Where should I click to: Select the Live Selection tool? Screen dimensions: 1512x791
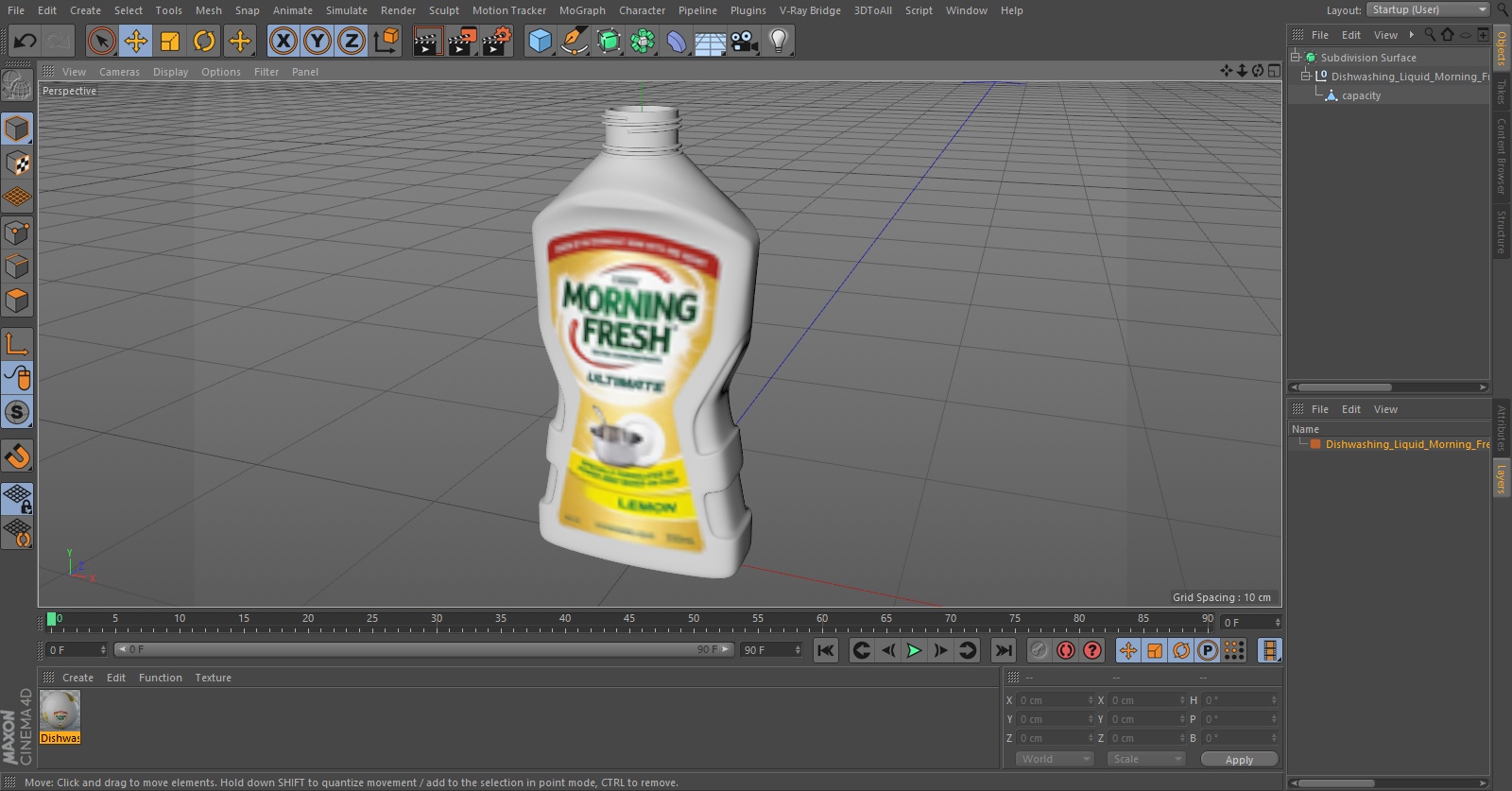(x=102, y=41)
